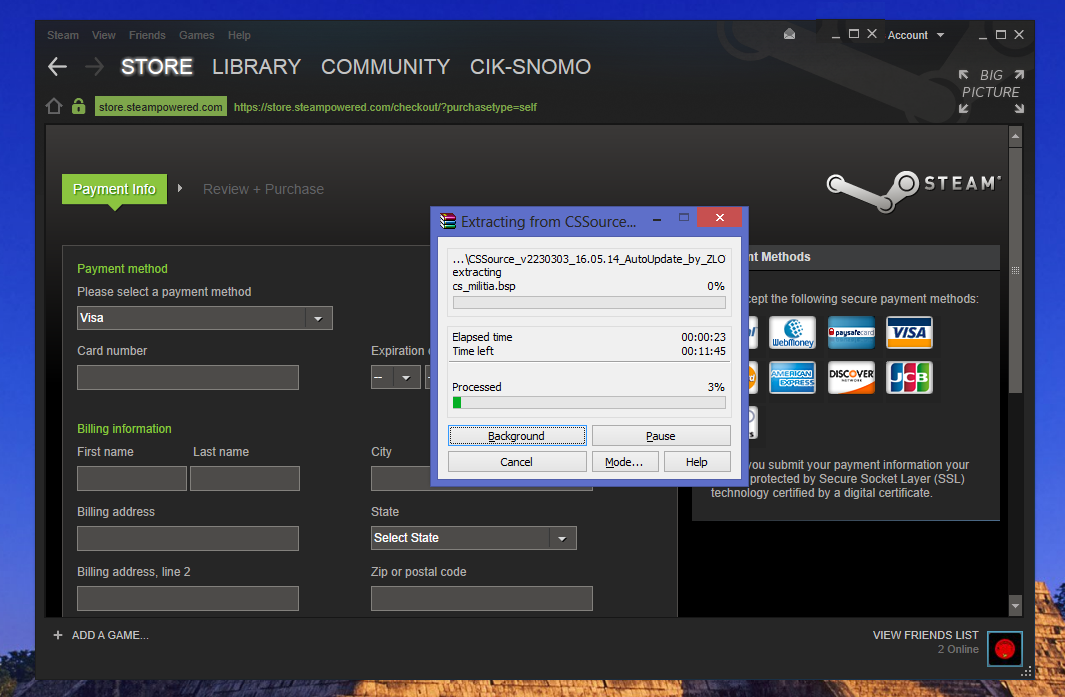Open the Steam inbox notification icon
The width and height of the screenshot is (1065, 697).
click(789, 34)
